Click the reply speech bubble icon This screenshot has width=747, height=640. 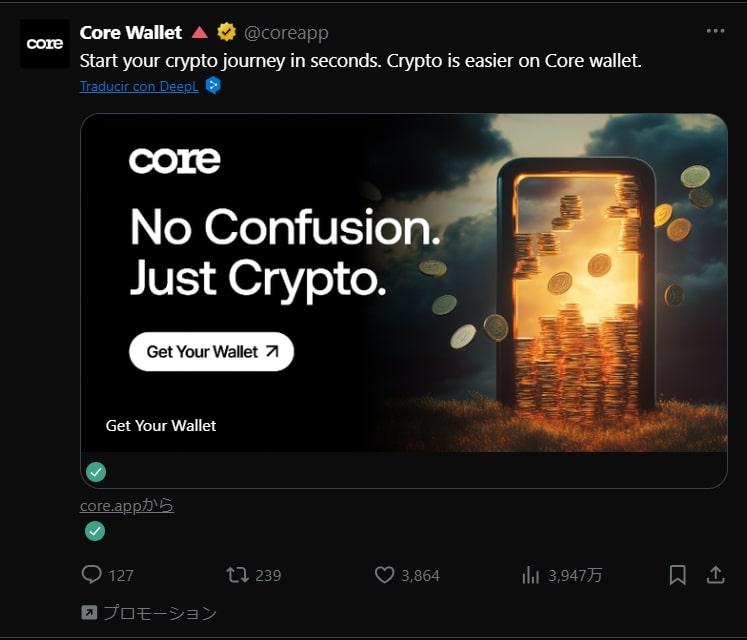pos(91,575)
